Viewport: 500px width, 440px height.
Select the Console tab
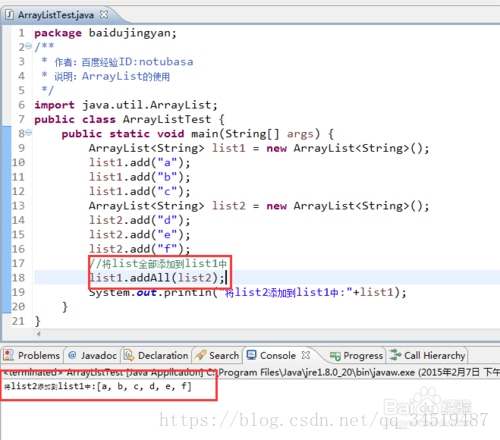click(278, 356)
